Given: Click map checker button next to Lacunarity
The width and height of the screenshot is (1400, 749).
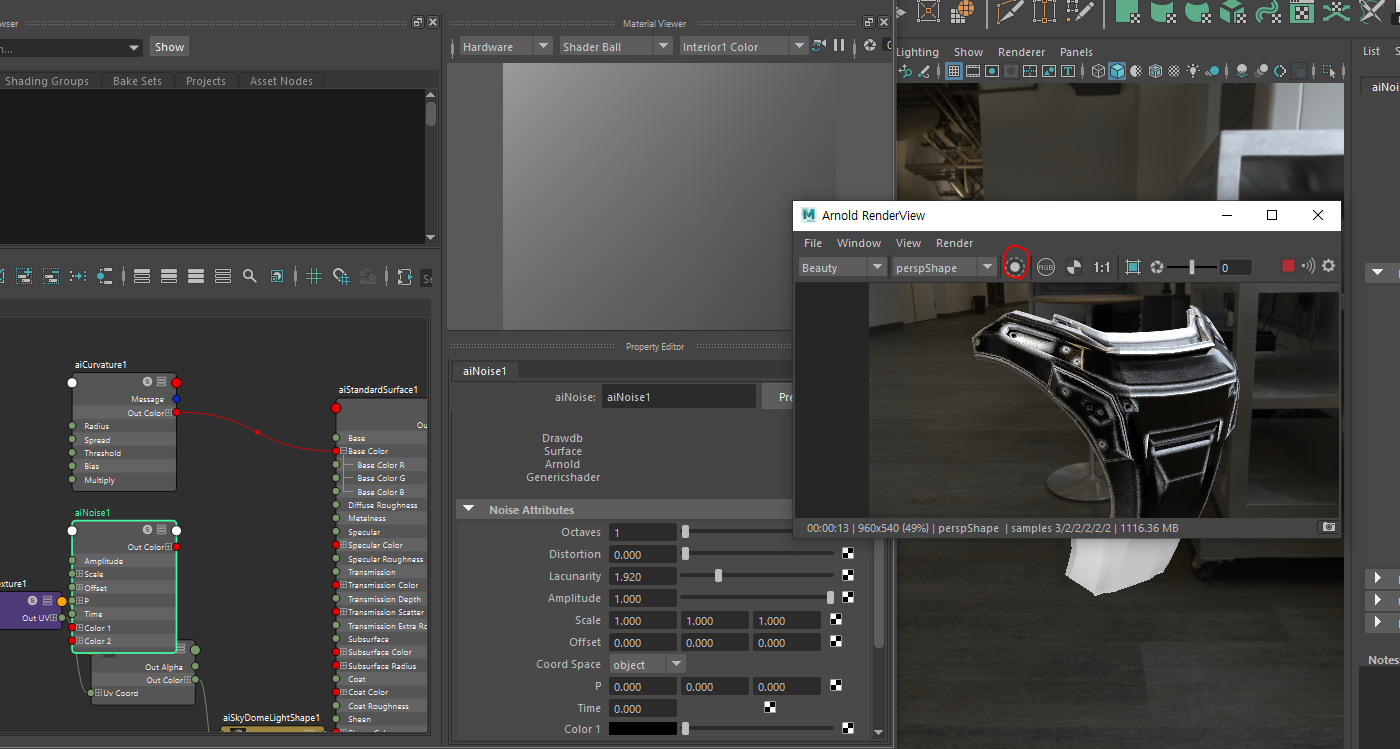Looking at the screenshot, I should click(x=848, y=575).
